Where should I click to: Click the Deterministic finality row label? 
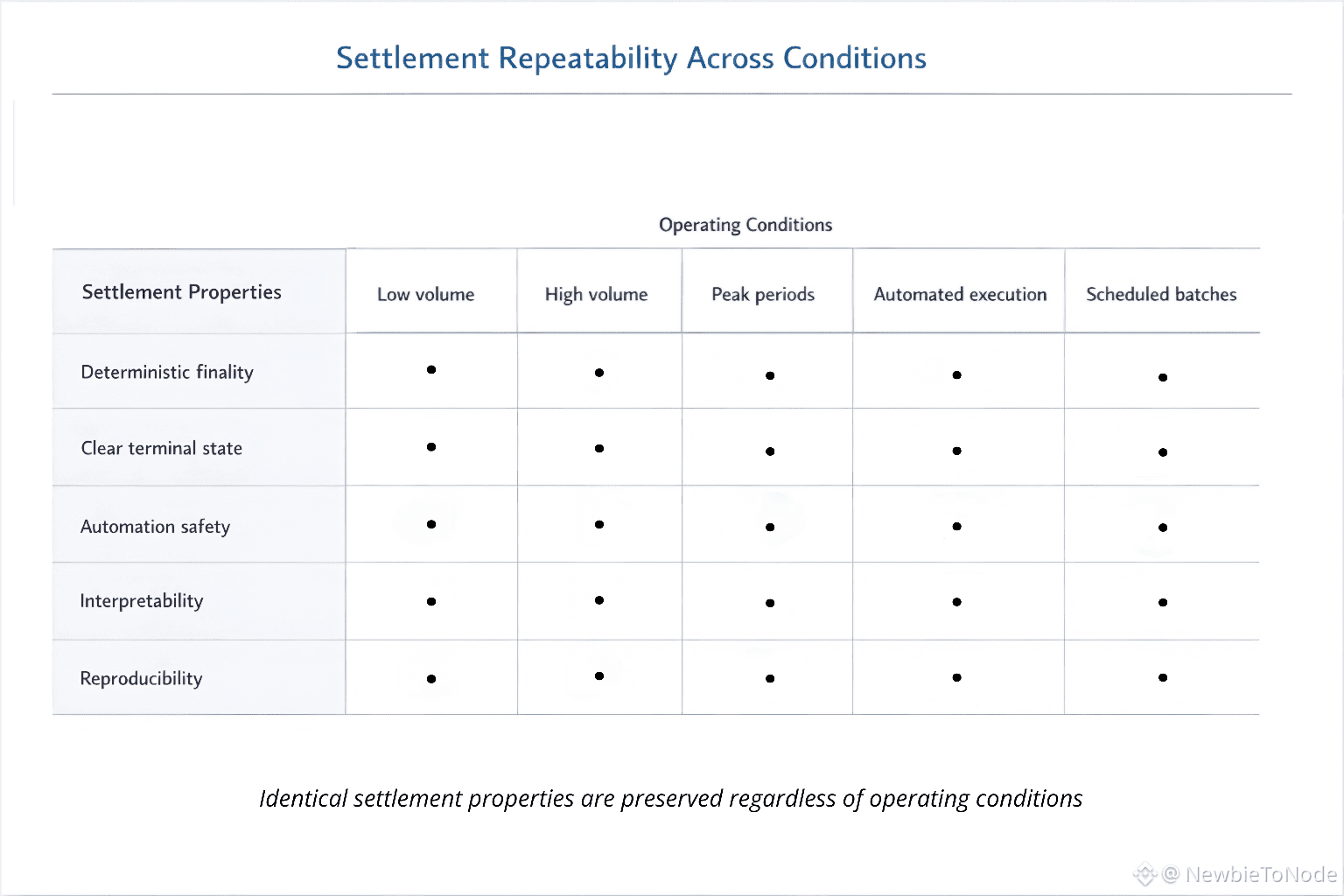click(x=167, y=373)
